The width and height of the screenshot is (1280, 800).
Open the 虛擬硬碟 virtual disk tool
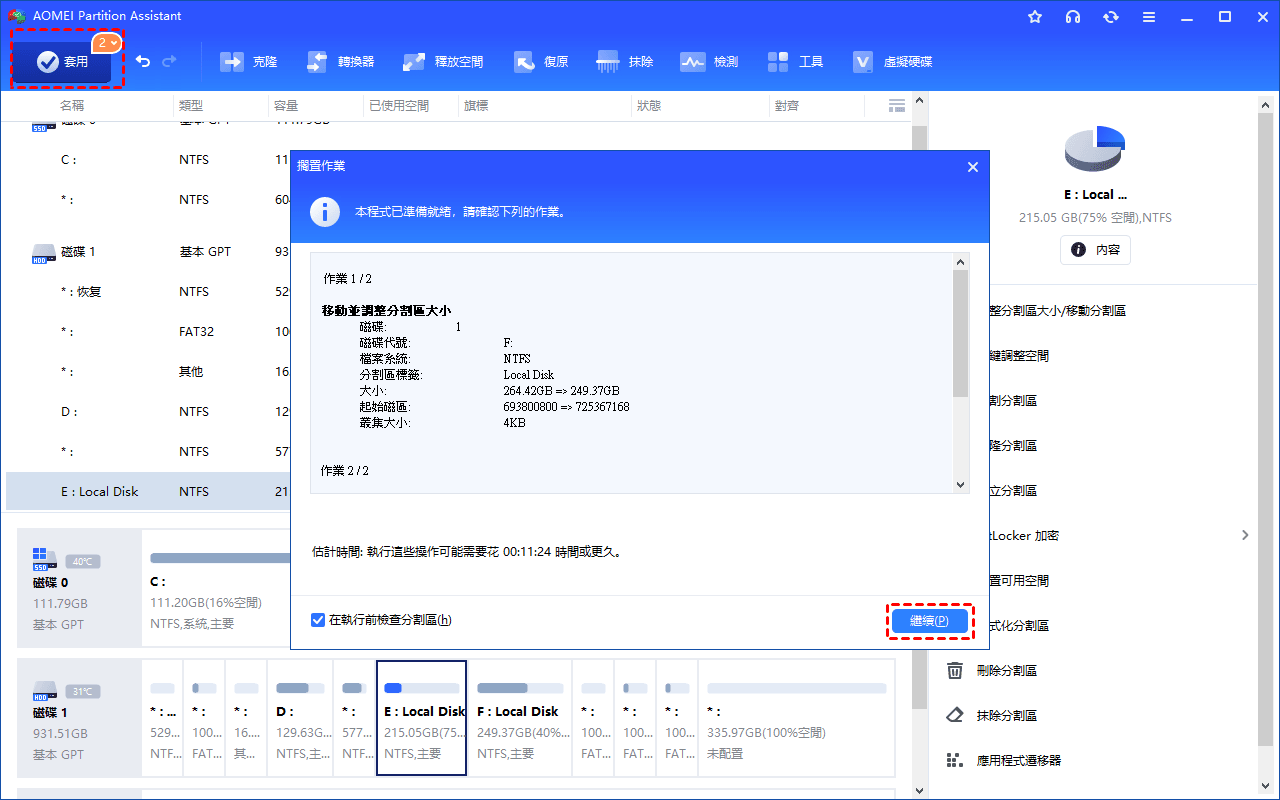click(x=892, y=62)
